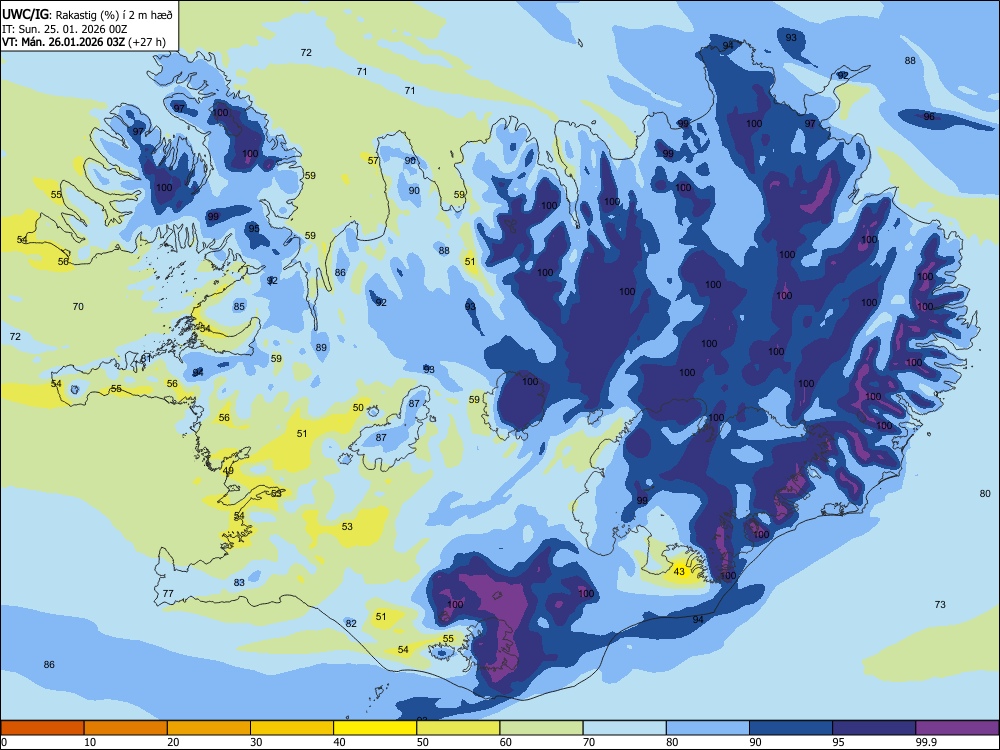Select the '30' tick label on the color scale

[x=256, y=742]
